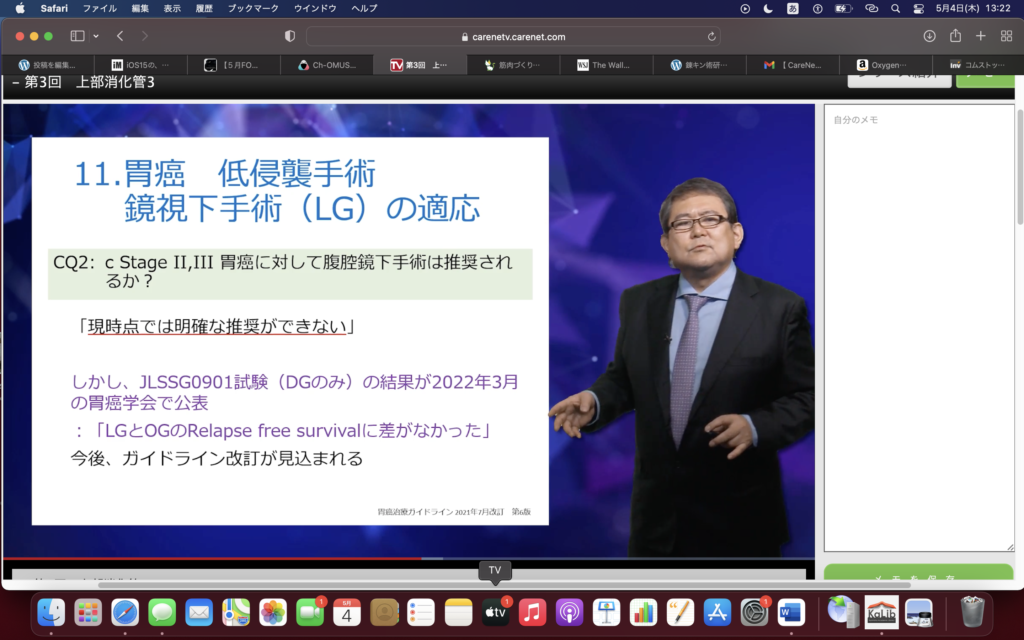The height and width of the screenshot is (640, 1024).
Task: Click the Share icon in Safari toolbar
Action: tap(955, 36)
